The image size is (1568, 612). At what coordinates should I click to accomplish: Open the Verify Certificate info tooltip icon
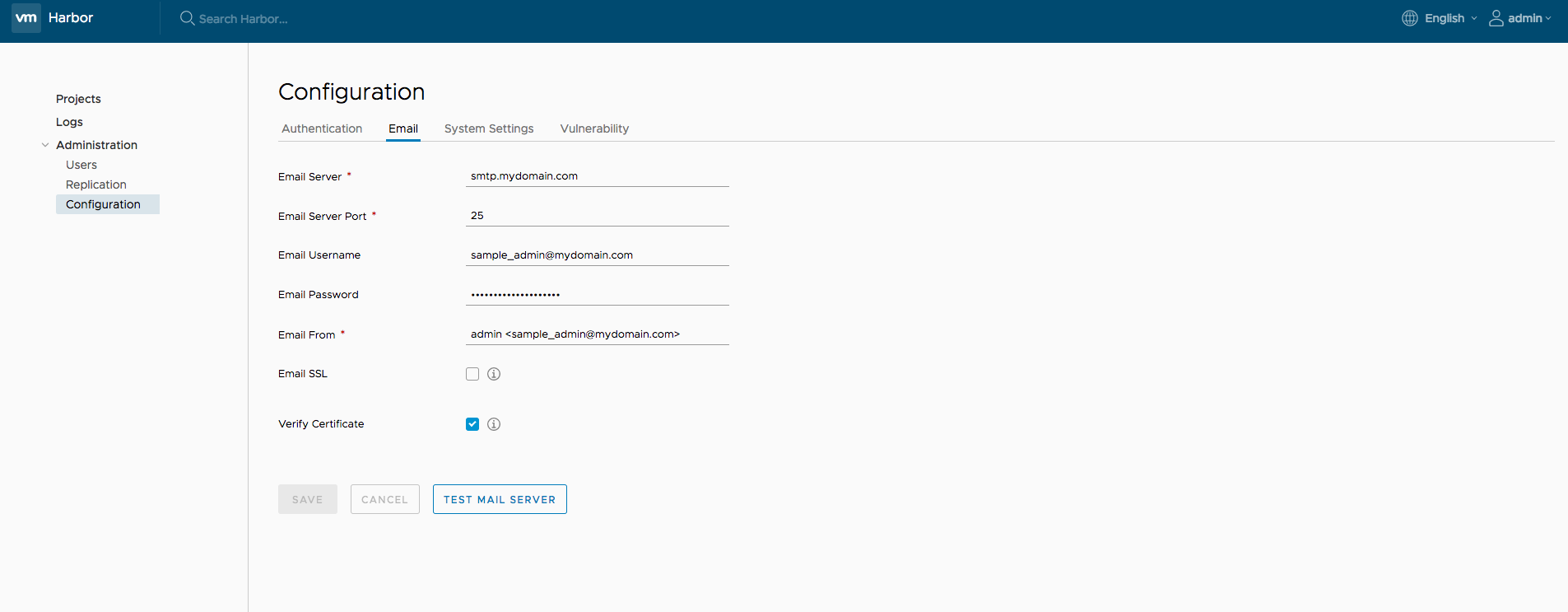494,424
